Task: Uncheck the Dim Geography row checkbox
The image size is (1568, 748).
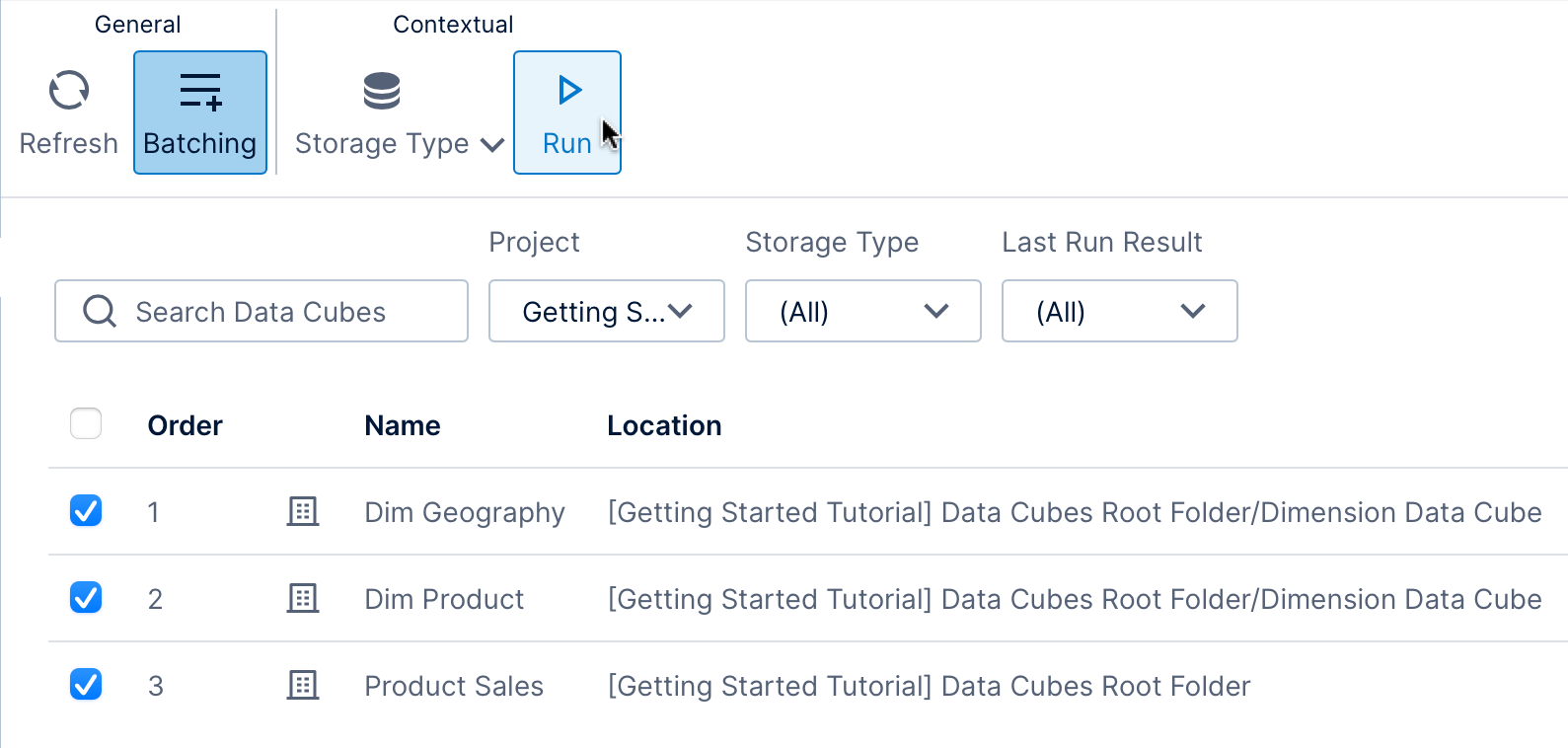Action: [x=86, y=511]
